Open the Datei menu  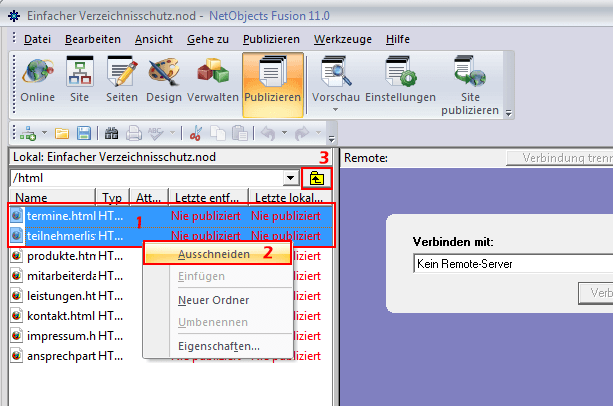[37, 39]
